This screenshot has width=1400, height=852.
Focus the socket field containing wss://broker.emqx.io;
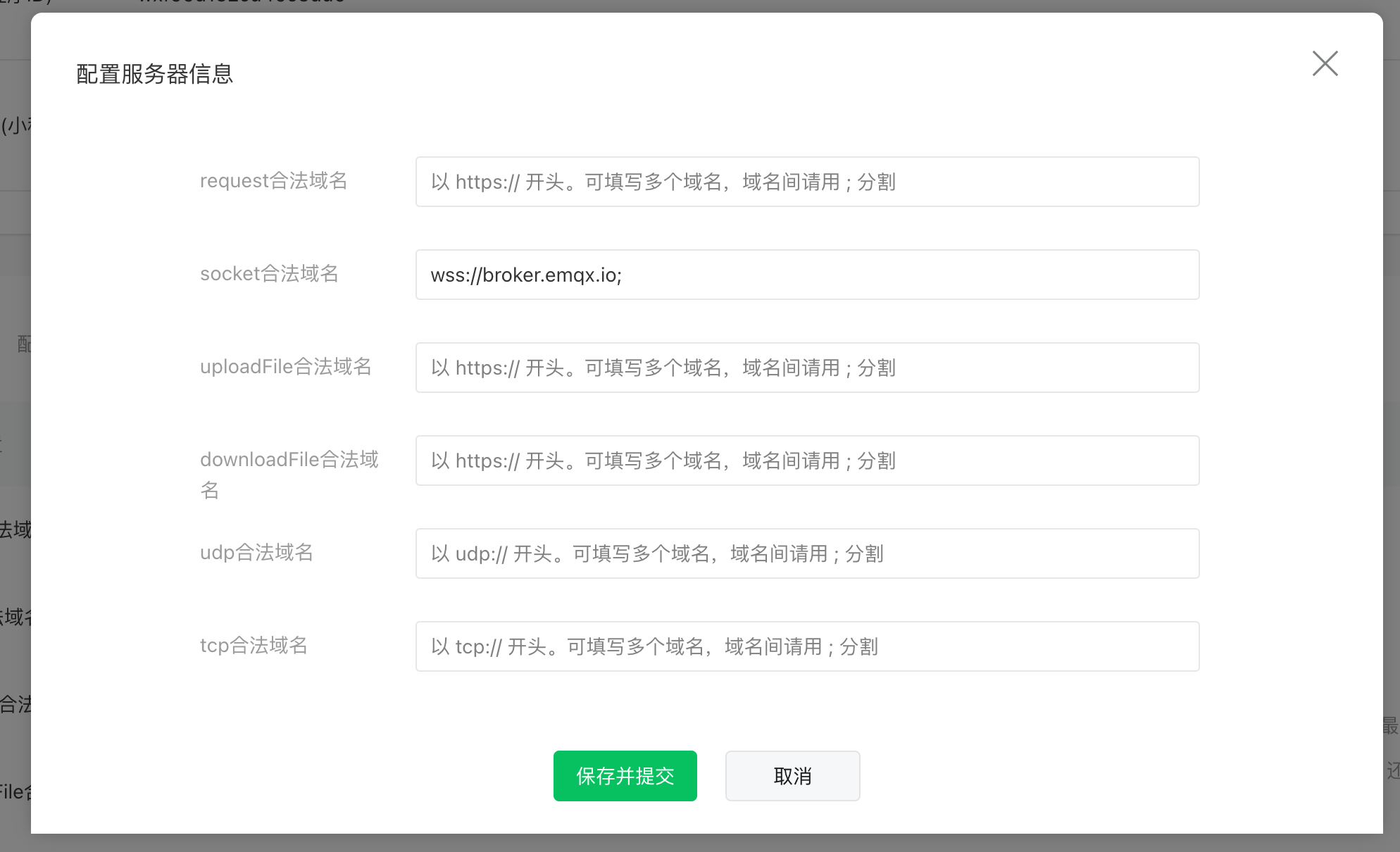click(807, 275)
